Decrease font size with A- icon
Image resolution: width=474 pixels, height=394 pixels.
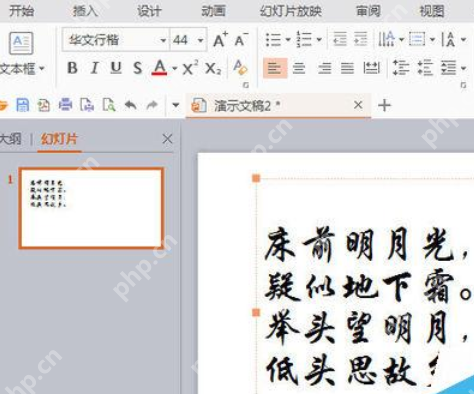coord(241,40)
